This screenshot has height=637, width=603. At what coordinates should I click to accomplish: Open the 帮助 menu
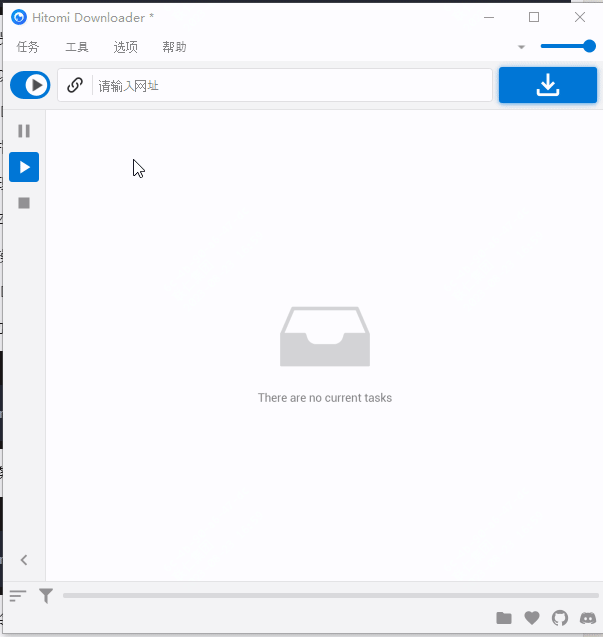(x=174, y=47)
